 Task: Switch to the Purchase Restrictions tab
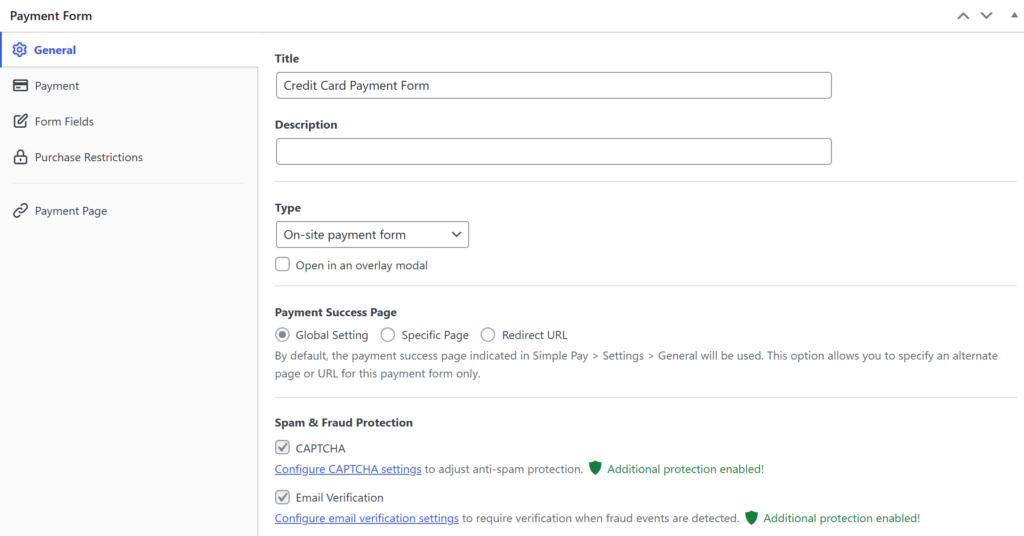88,158
